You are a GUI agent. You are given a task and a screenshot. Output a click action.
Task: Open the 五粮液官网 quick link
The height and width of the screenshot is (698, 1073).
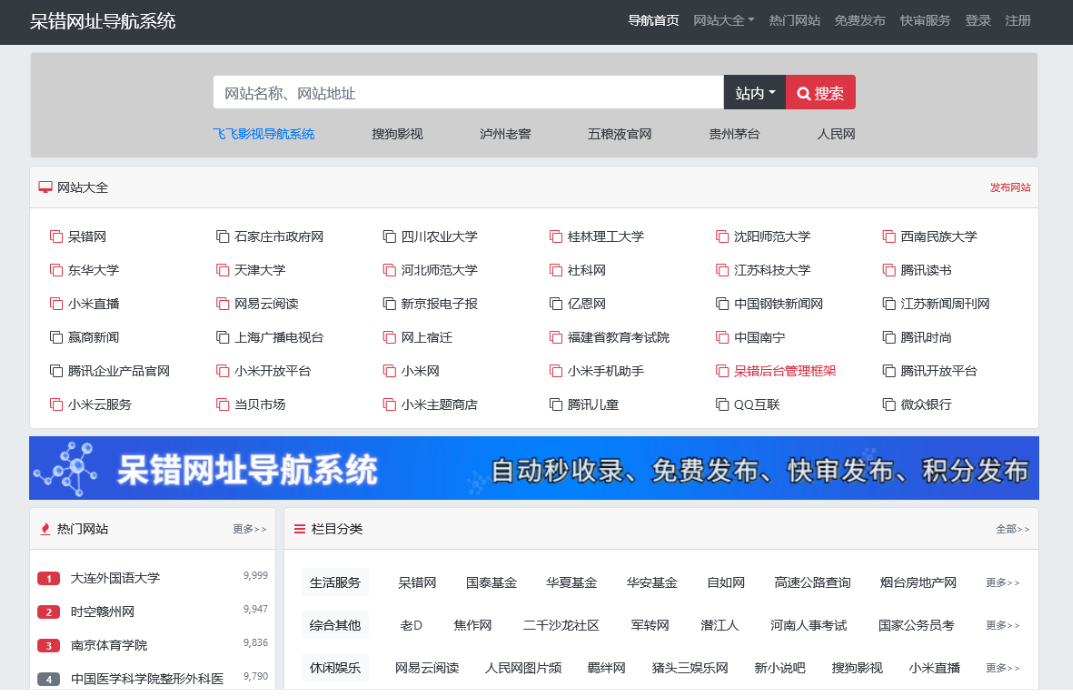click(x=619, y=134)
